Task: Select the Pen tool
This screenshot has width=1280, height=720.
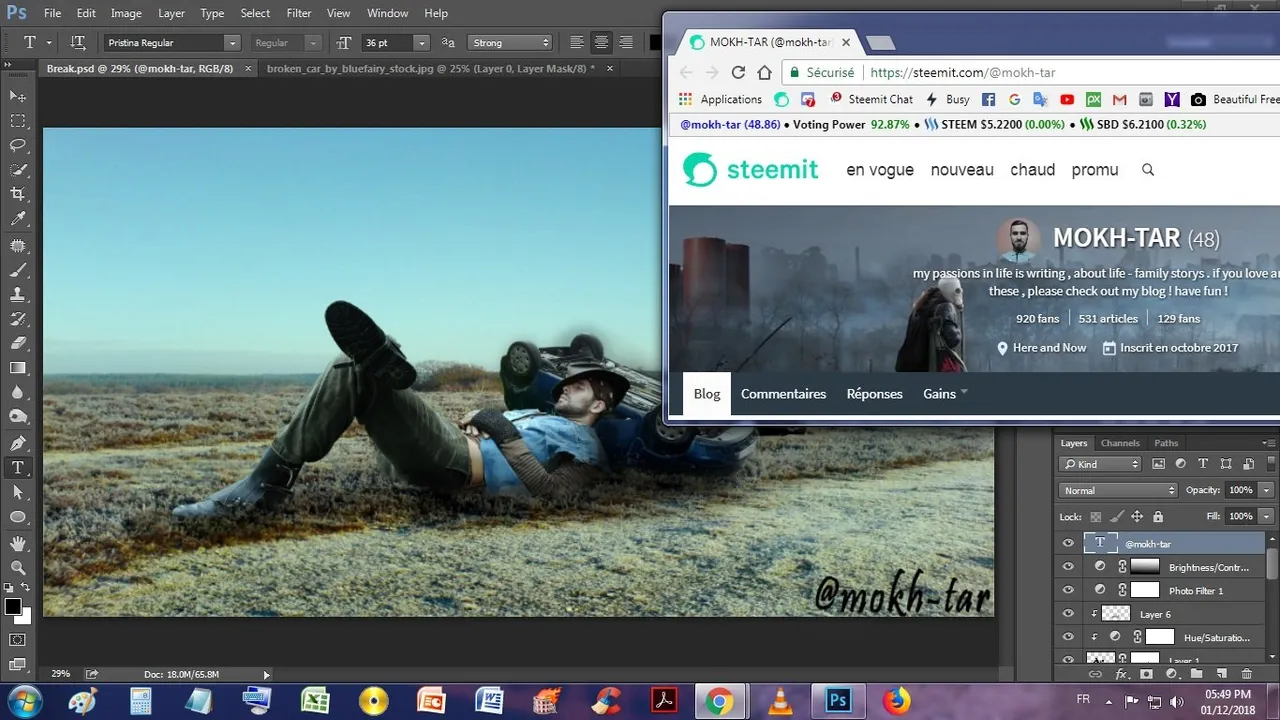Action: click(x=18, y=443)
